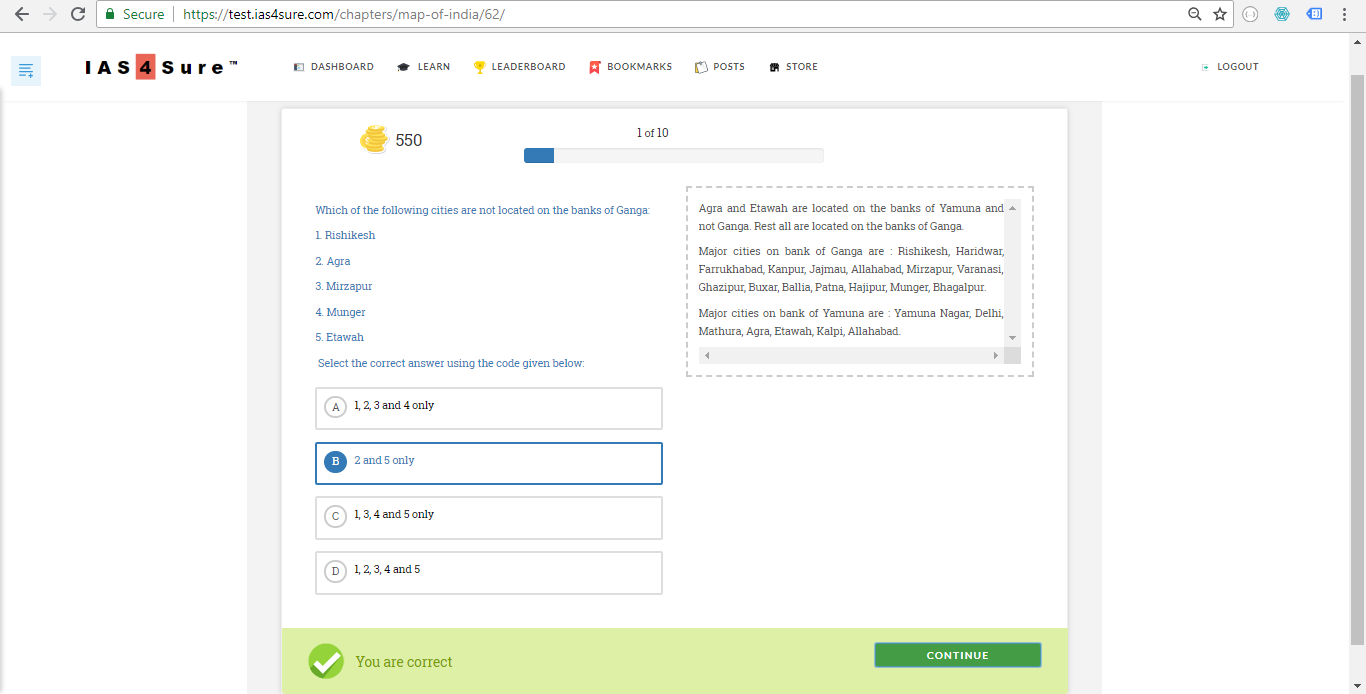This screenshot has height=694, width=1366.
Task: Click the quiz progress bar
Action: [x=673, y=155]
